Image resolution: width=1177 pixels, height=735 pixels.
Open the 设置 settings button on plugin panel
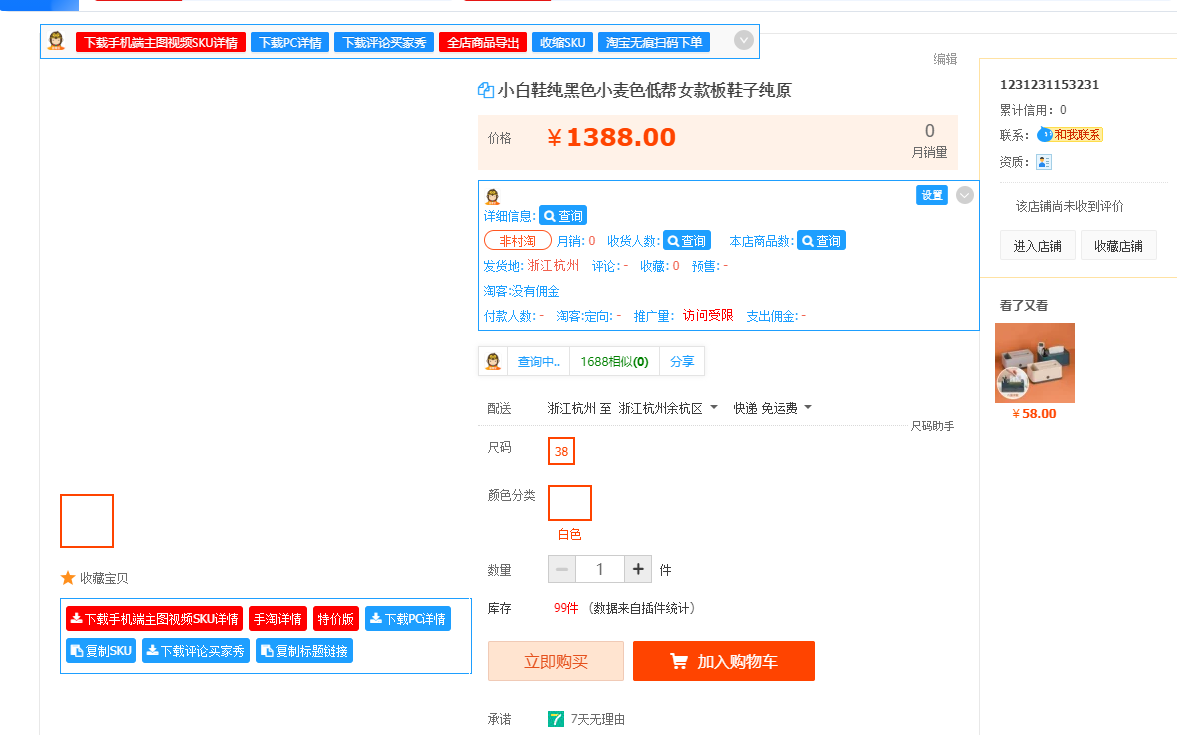tap(931, 195)
